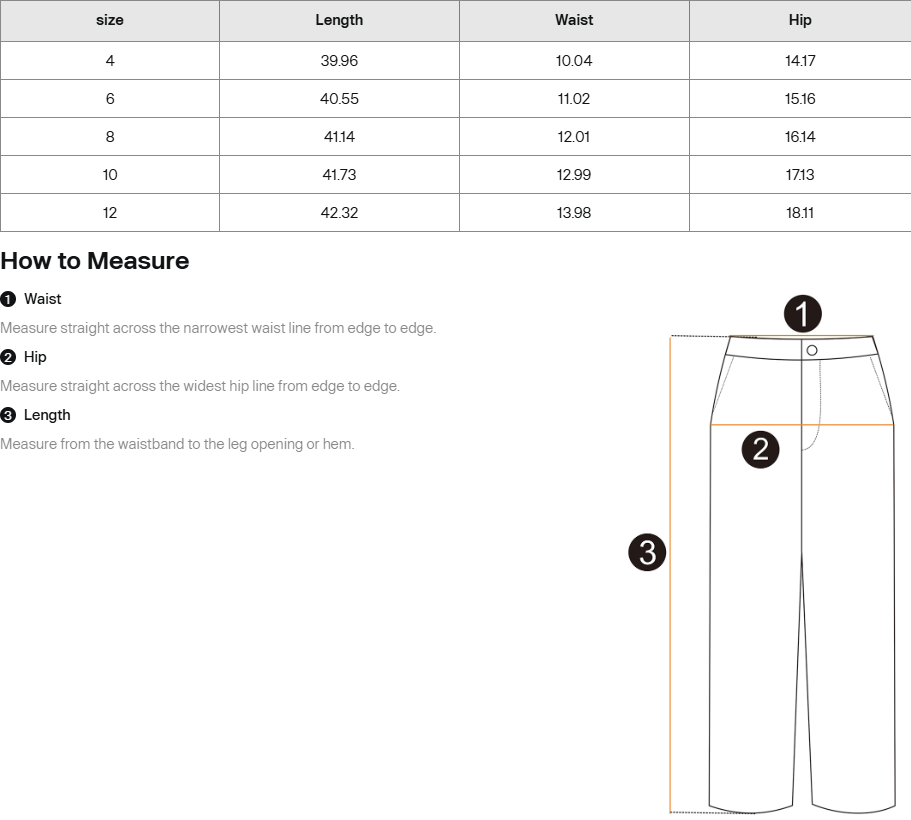Click the large number 1 waist marker on diagram
Screen dimensions: 911x820
[802, 314]
